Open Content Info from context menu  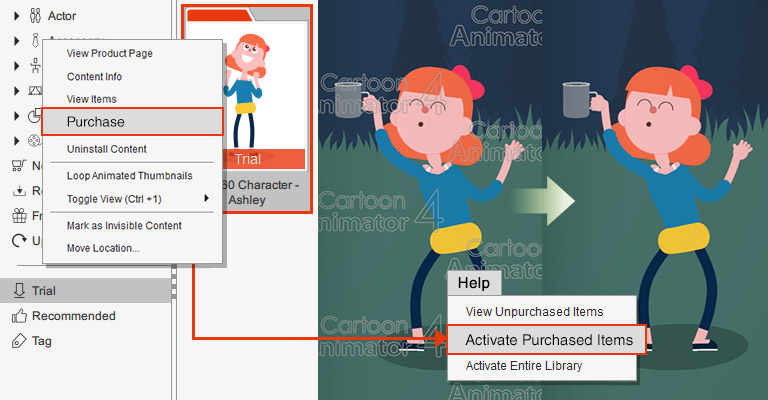(94, 76)
